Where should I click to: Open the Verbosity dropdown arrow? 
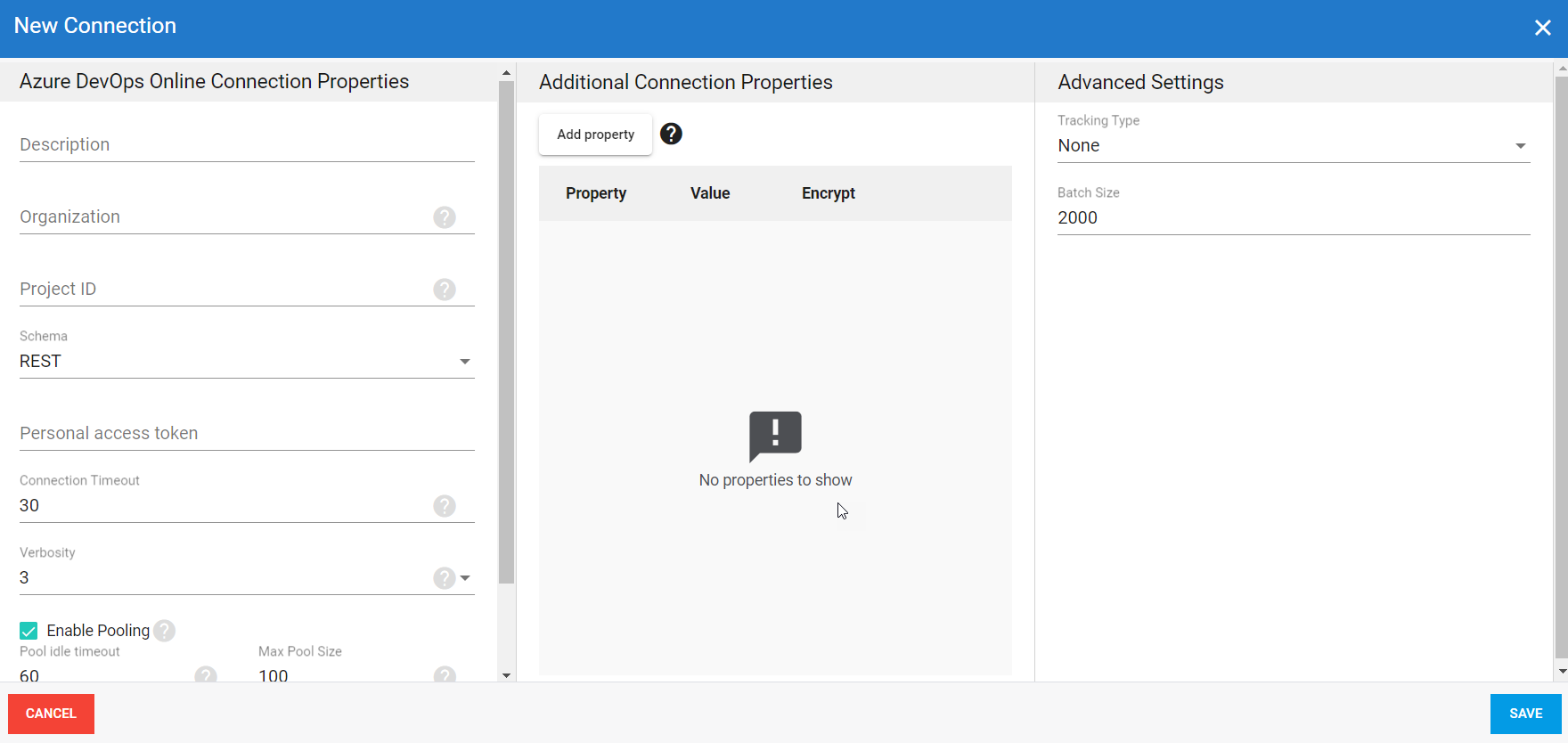click(x=465, y=578)
